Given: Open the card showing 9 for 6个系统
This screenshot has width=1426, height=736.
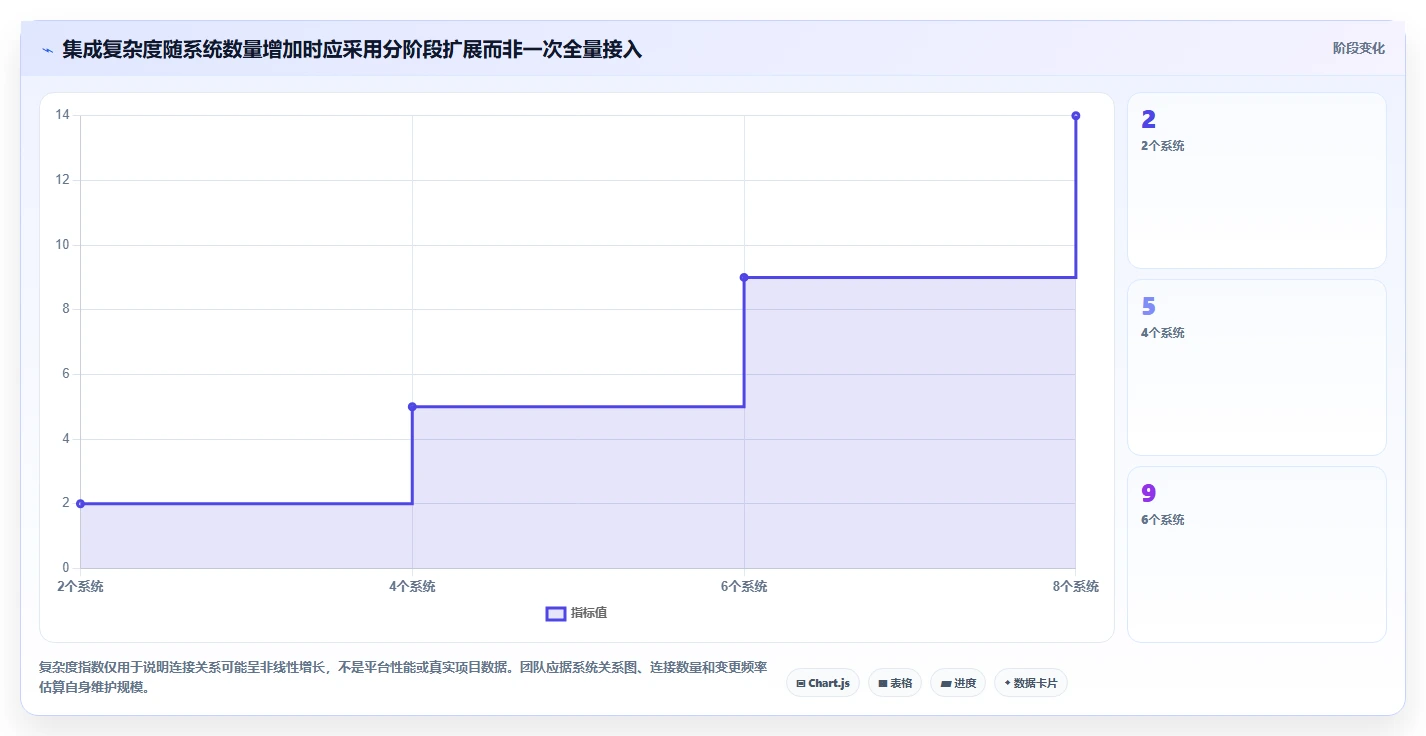Looking at the screenshot, I should coord(1257,555).
